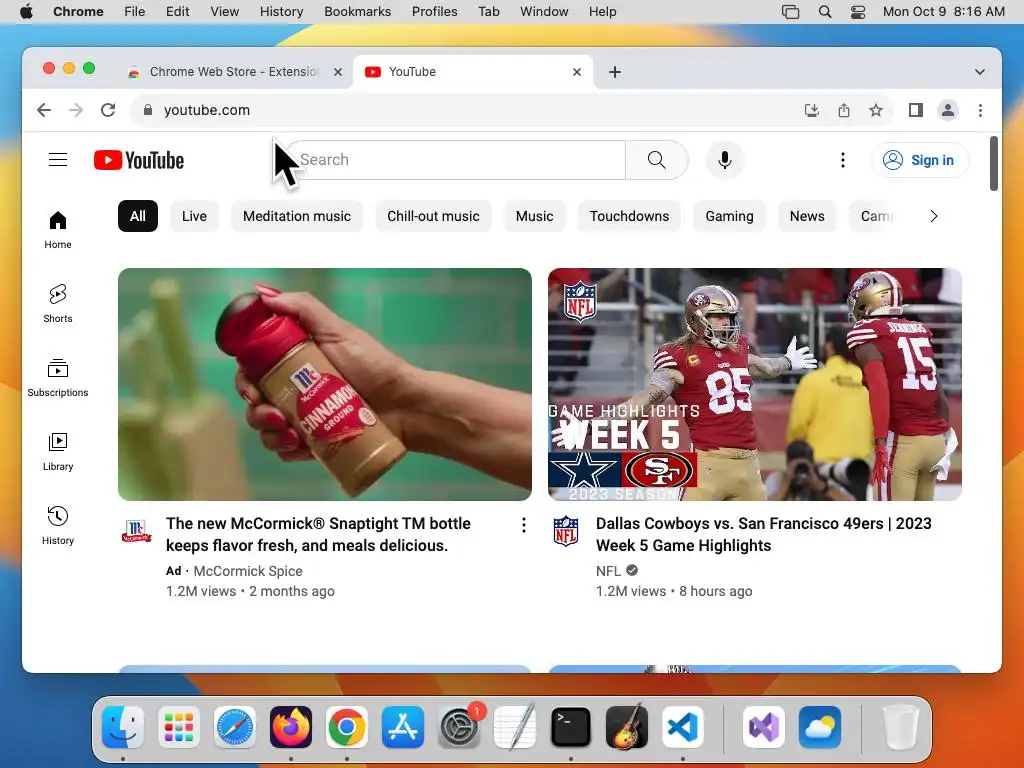Open Dallas Cowboys vs. San Francisco title
Viewport: 1024px width, 768px height.
(x=763, y=534)
